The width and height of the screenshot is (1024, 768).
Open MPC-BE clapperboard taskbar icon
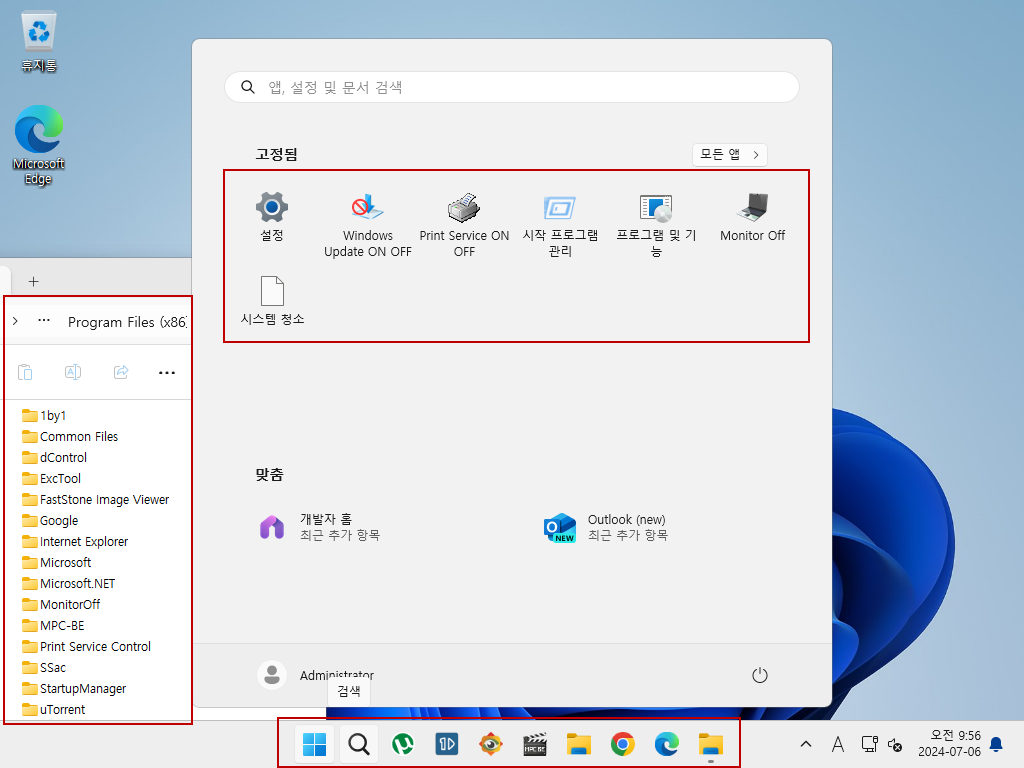(x=535, y=744)
